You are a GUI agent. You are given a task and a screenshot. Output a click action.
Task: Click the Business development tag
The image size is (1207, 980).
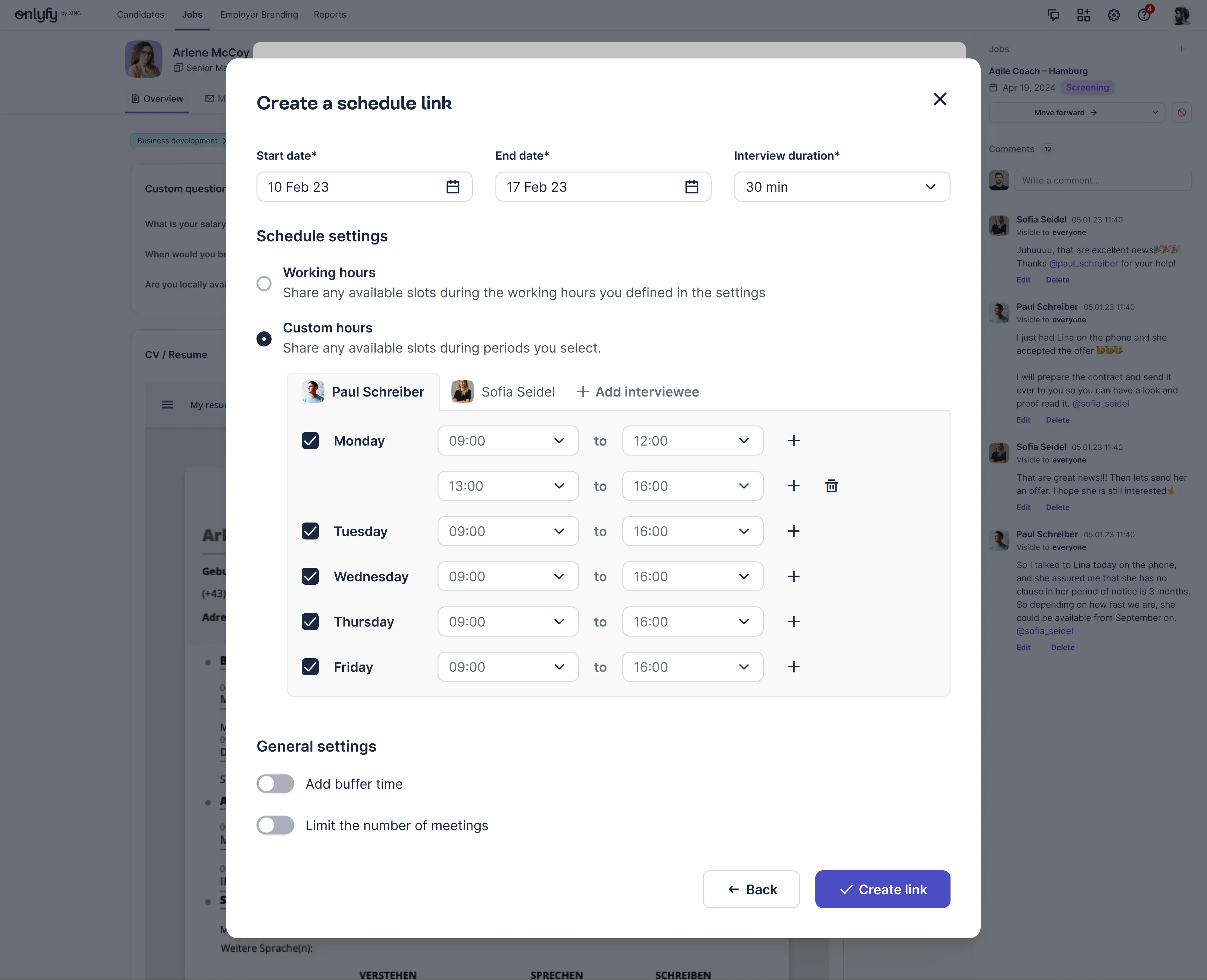(x=178, y=140)
